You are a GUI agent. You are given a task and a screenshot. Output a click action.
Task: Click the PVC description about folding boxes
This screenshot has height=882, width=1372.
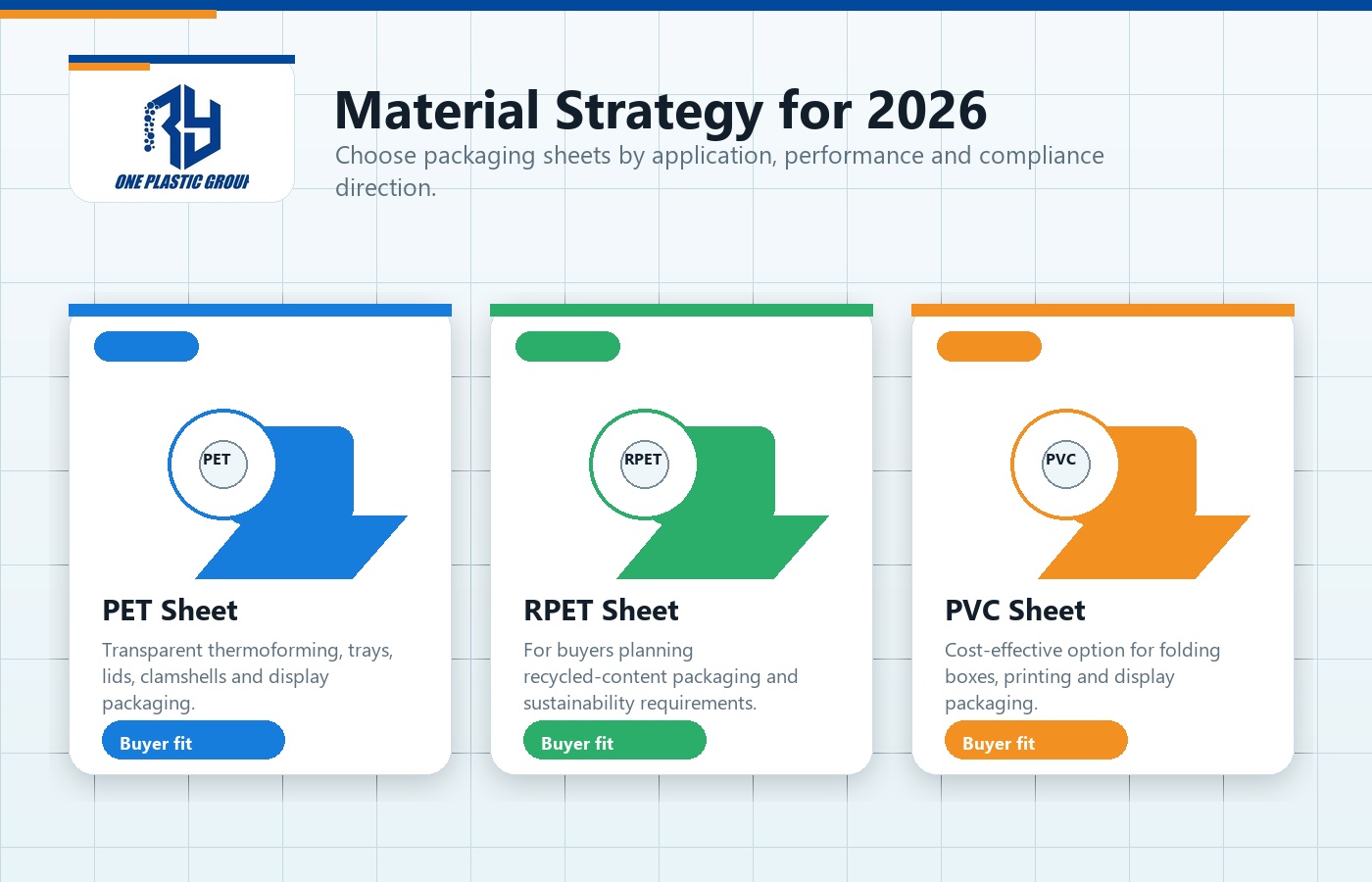(1083, 676)
